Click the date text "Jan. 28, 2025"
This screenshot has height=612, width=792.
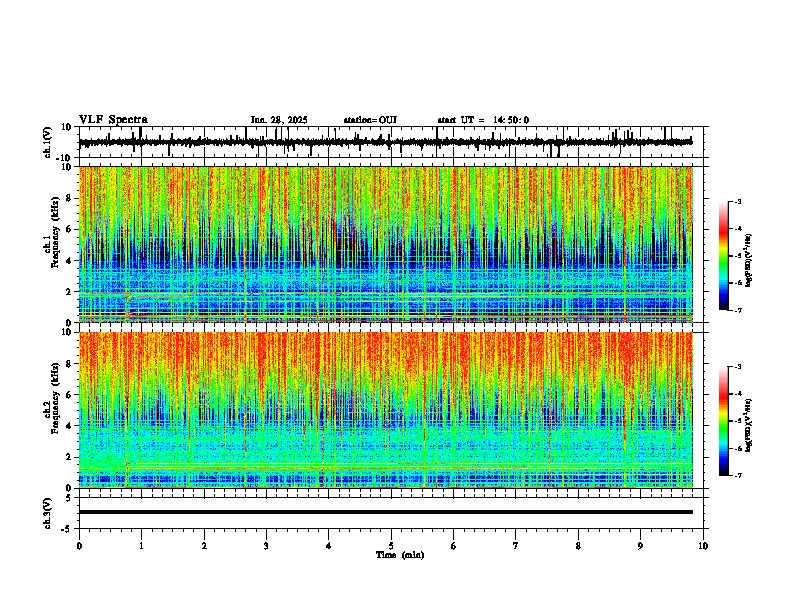279,120
